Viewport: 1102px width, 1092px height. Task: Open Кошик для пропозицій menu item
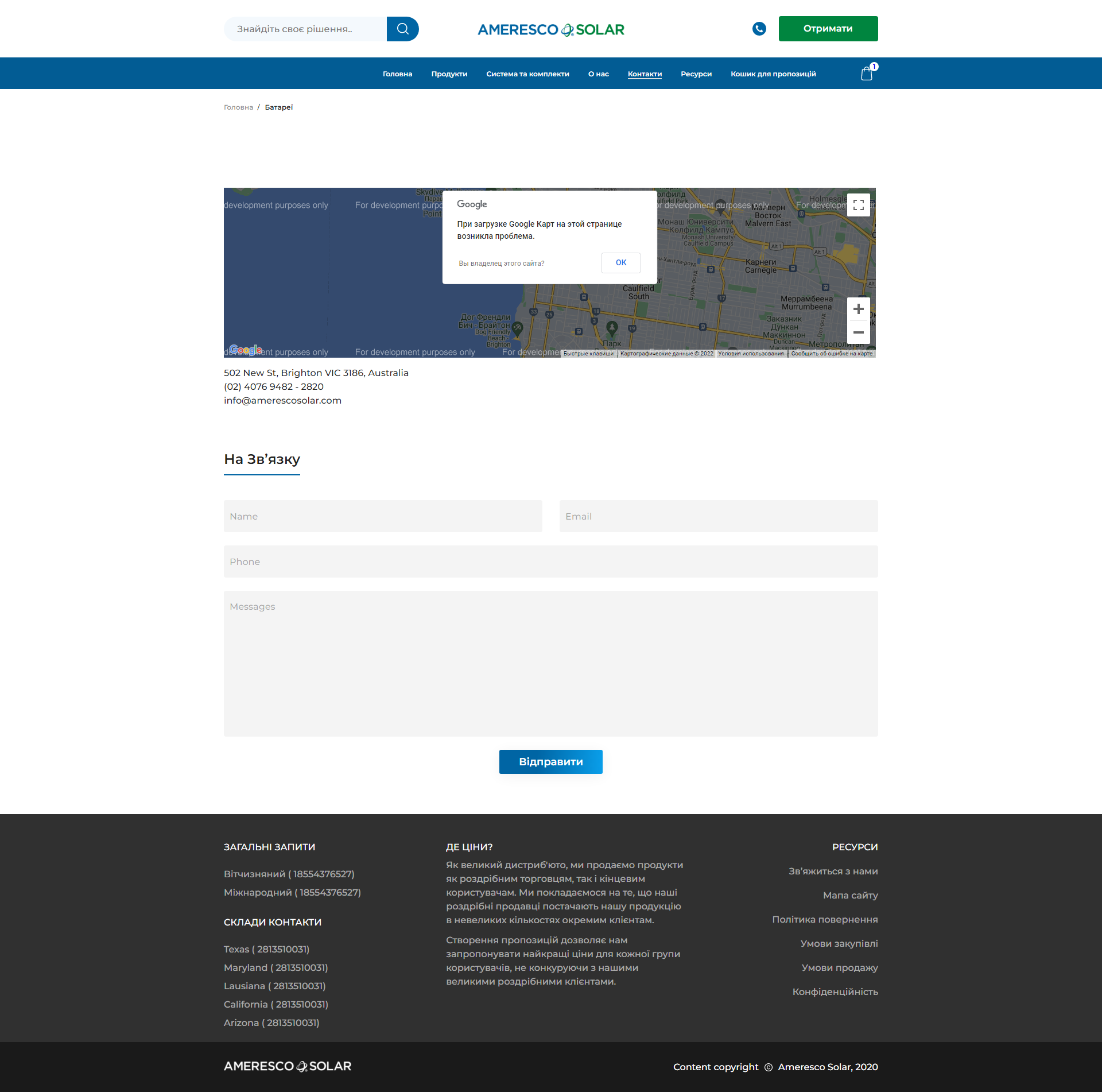pos(773,74)
